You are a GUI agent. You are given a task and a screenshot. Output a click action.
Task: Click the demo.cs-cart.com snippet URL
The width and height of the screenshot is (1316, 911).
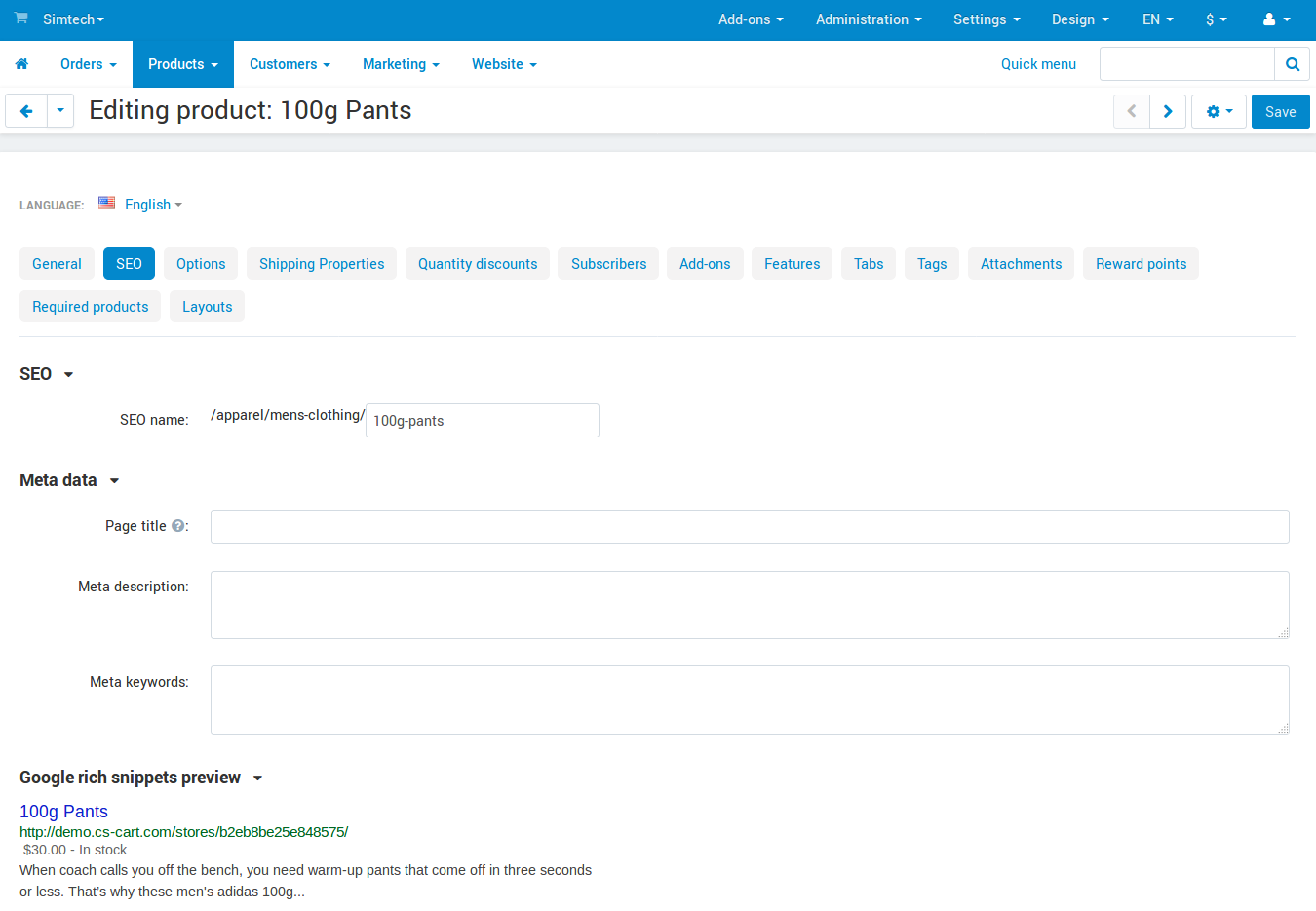tap(183, 832)
